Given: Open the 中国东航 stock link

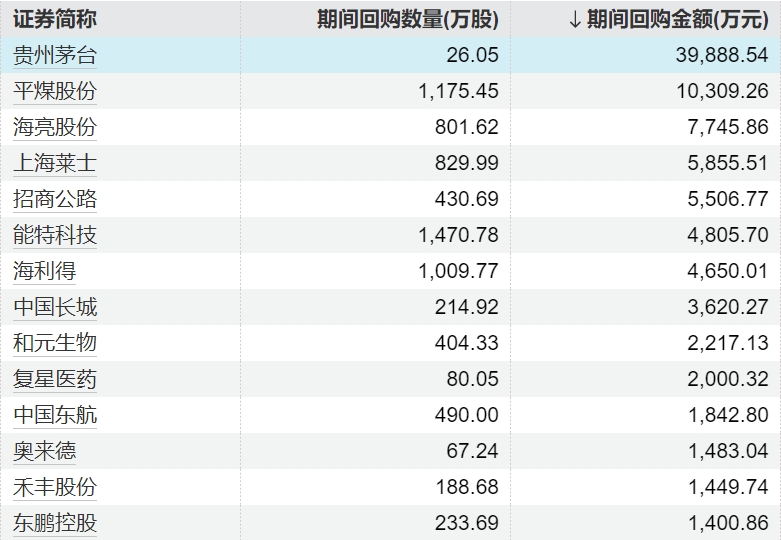Looking at the screenshot, I should point(55,415).
